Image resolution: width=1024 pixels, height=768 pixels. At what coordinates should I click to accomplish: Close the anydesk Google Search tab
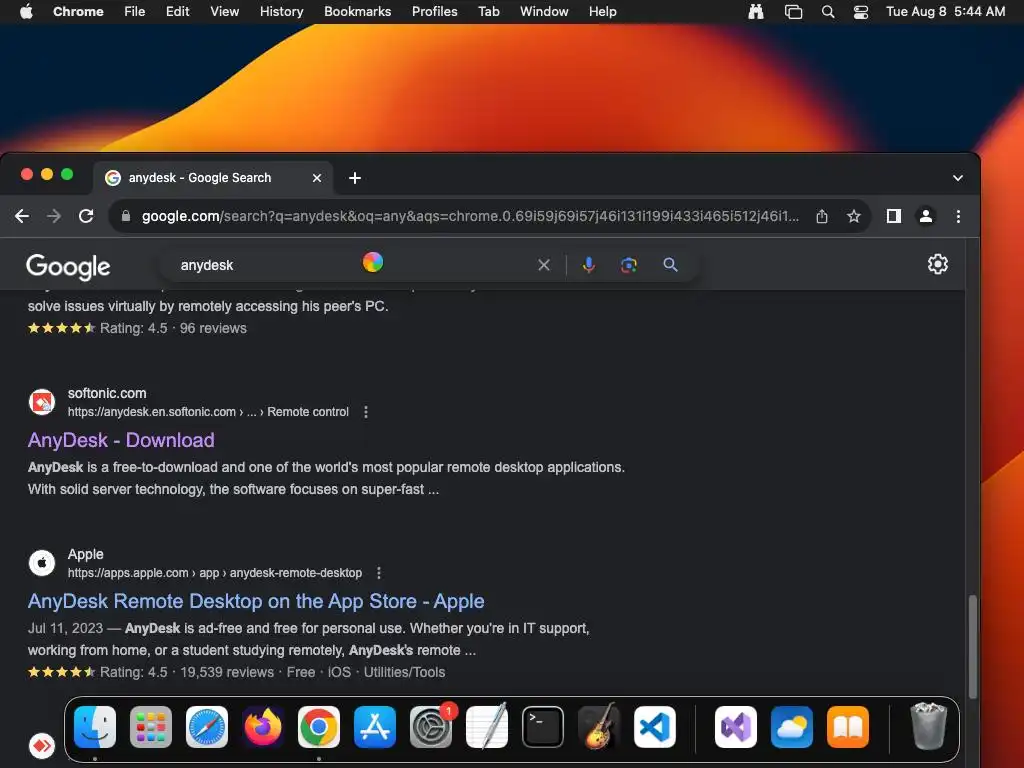(317, 178)
